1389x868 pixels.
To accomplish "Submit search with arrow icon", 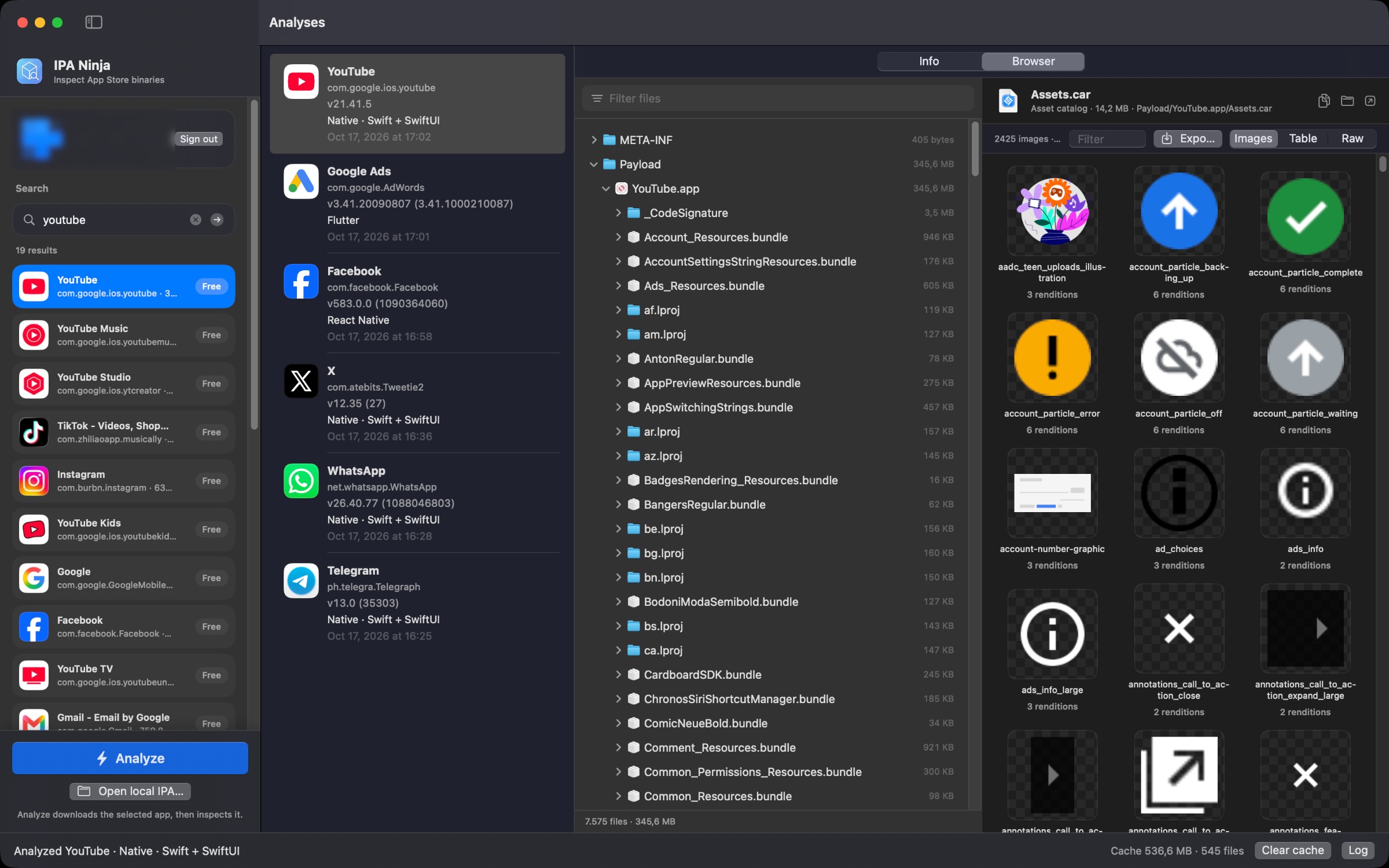I will coord(217,219).
